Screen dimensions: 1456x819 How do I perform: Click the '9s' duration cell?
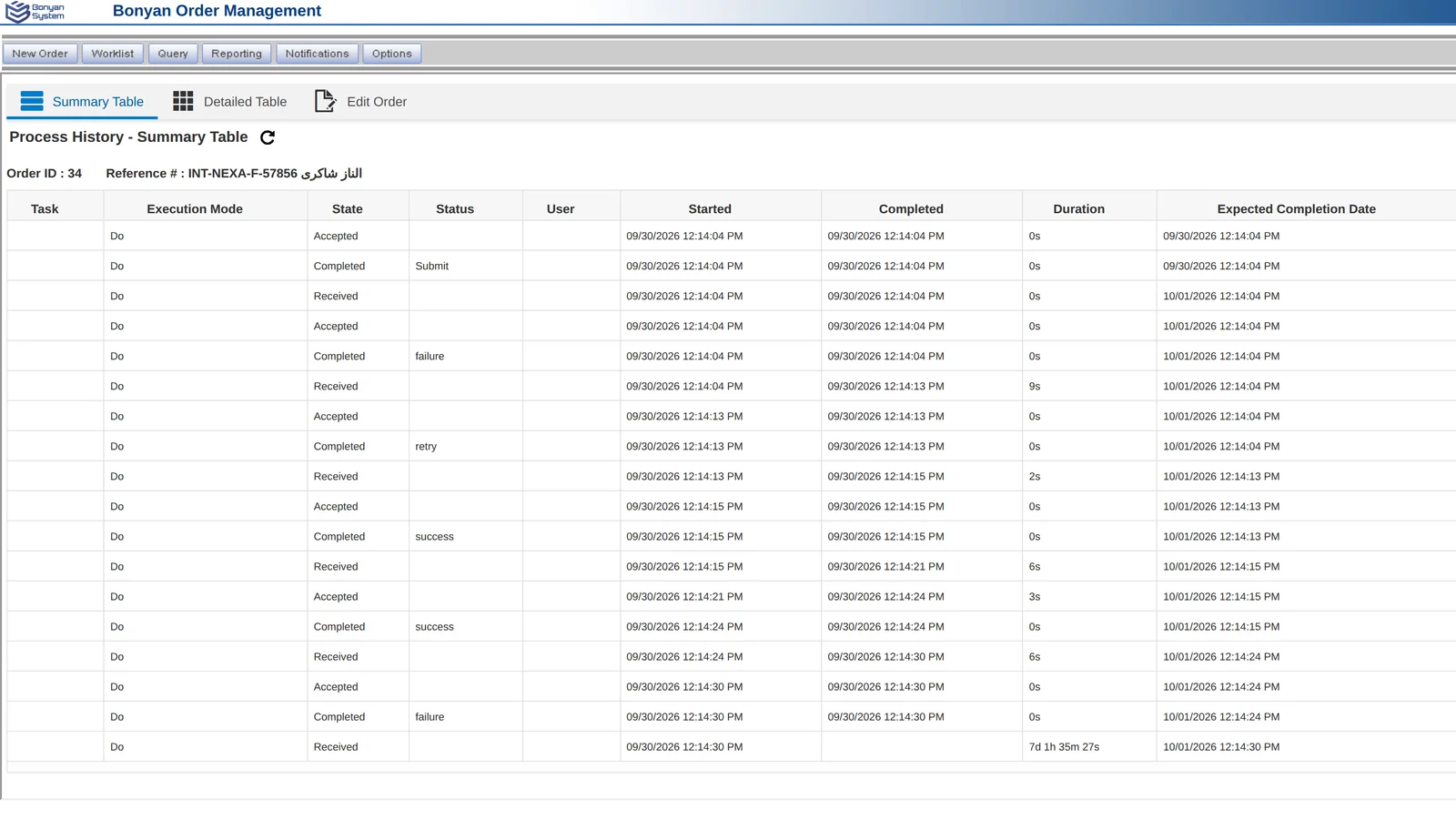point(1089,386)
